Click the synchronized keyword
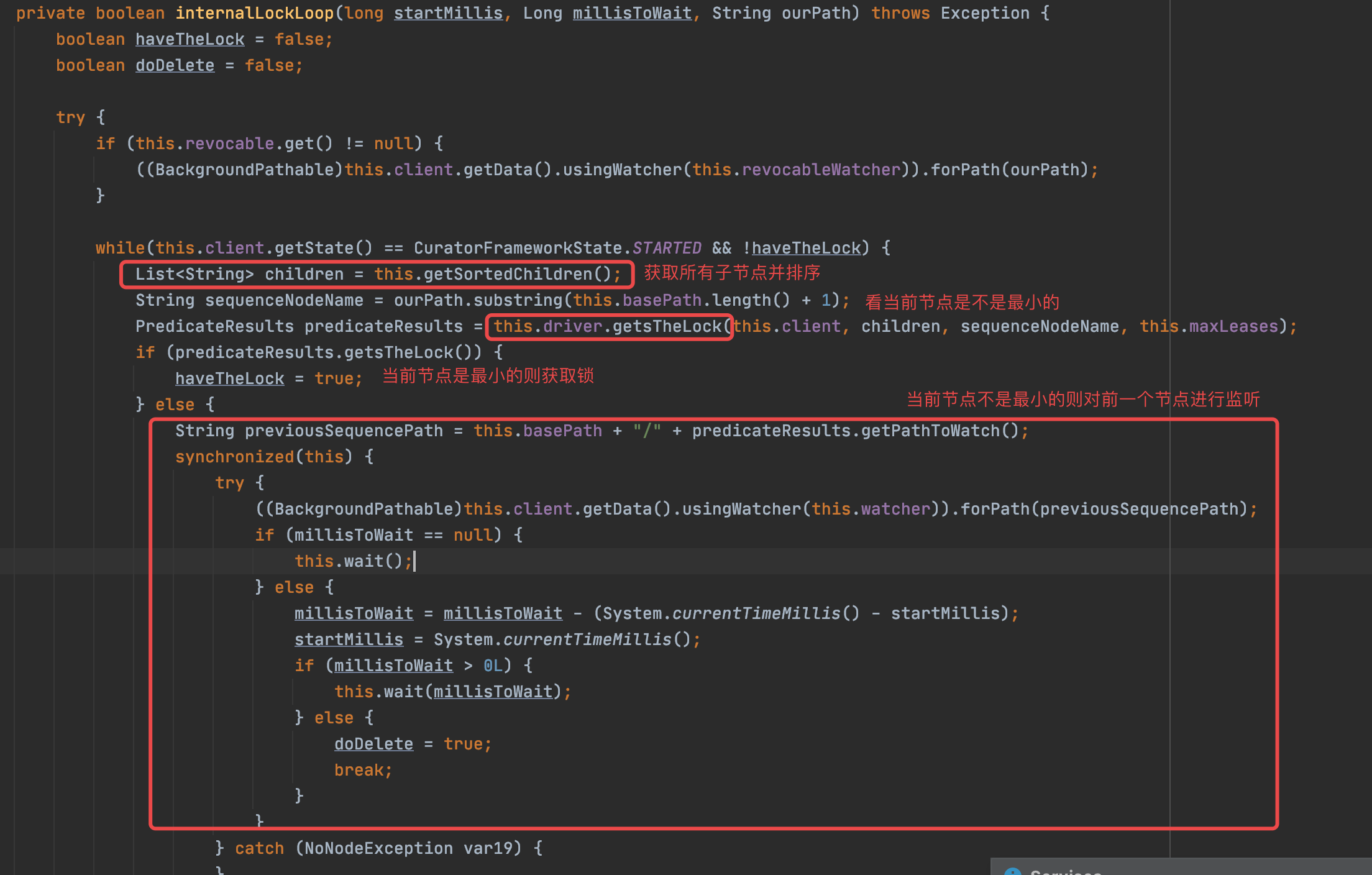Image resolution: width=1372 pixels, height=875 pixels. [234, 457]
